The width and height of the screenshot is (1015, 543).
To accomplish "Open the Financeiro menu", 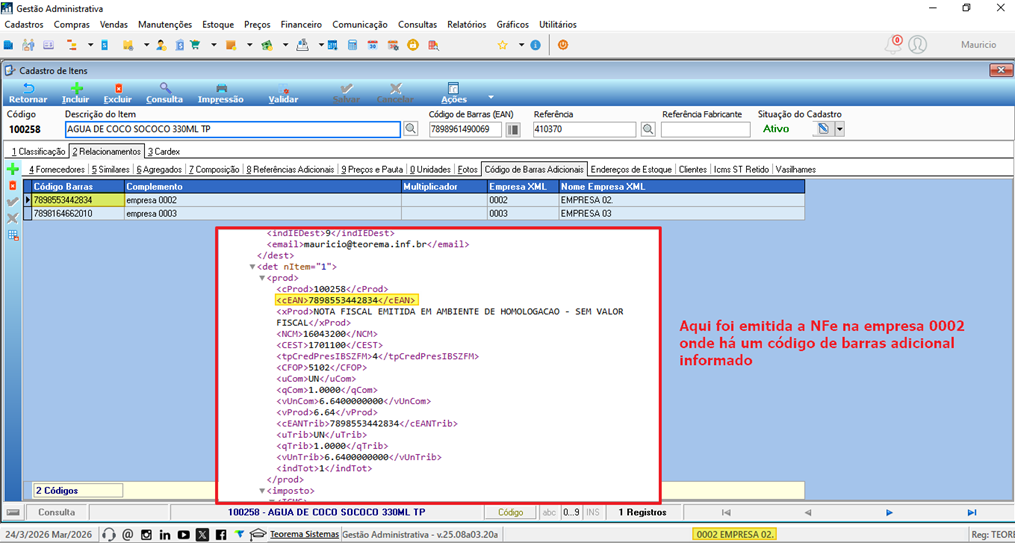I will pos(301,25).
